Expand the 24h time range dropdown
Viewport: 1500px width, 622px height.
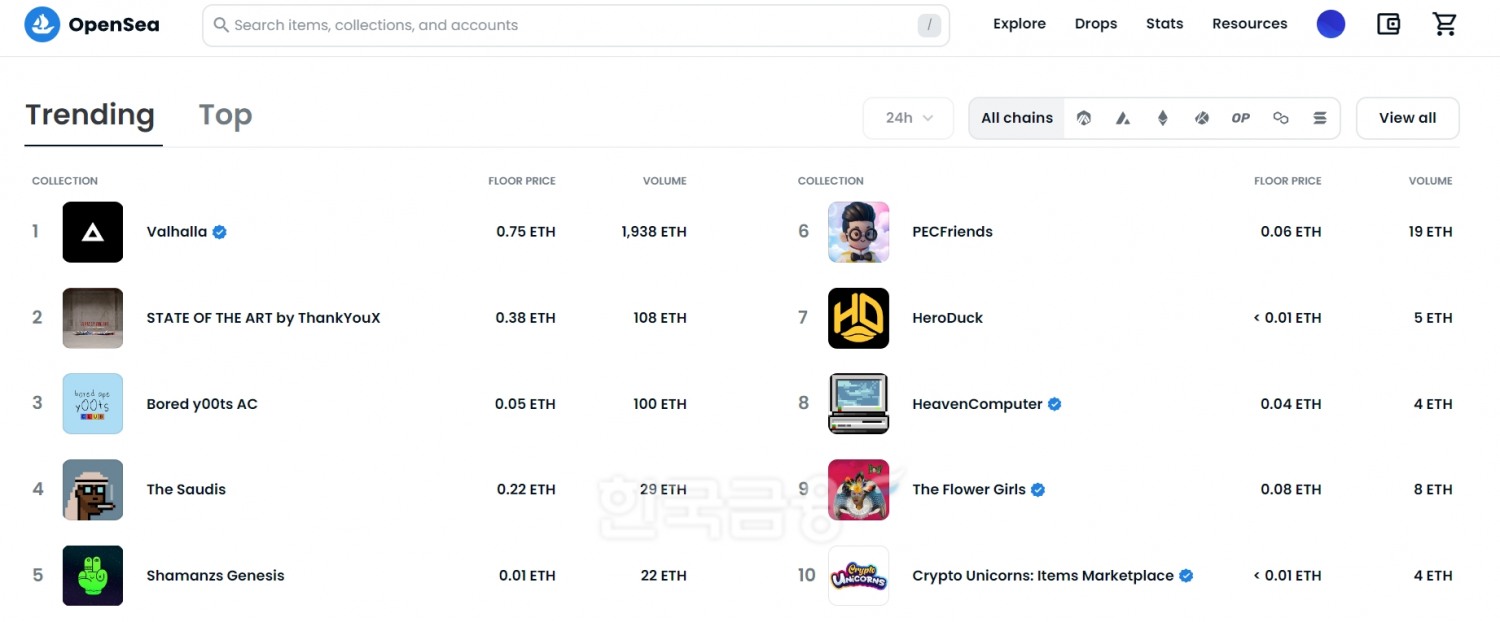pos(908,118)
